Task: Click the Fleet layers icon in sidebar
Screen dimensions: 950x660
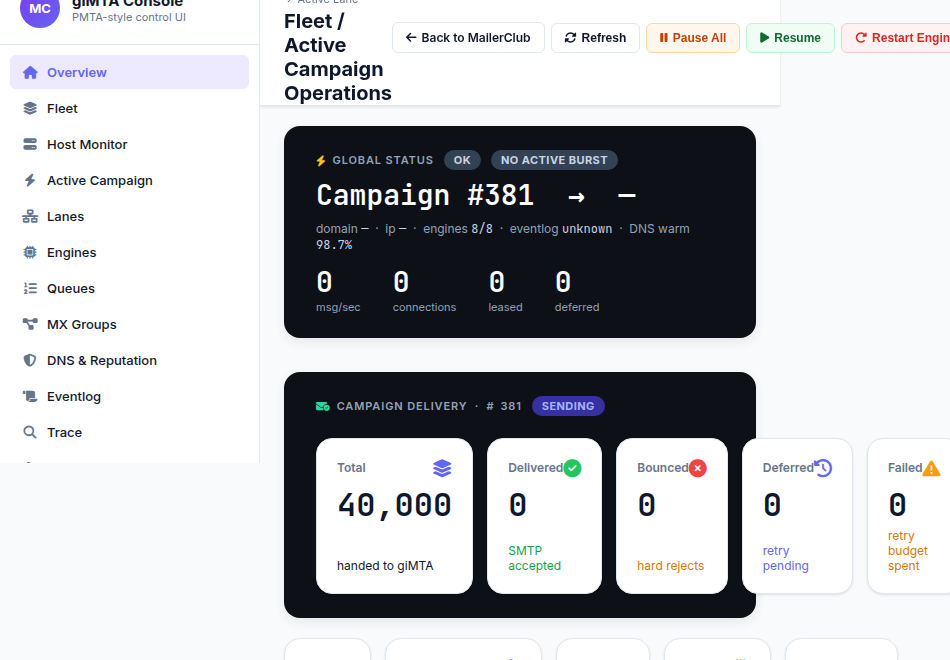Action: pos(30,108)
